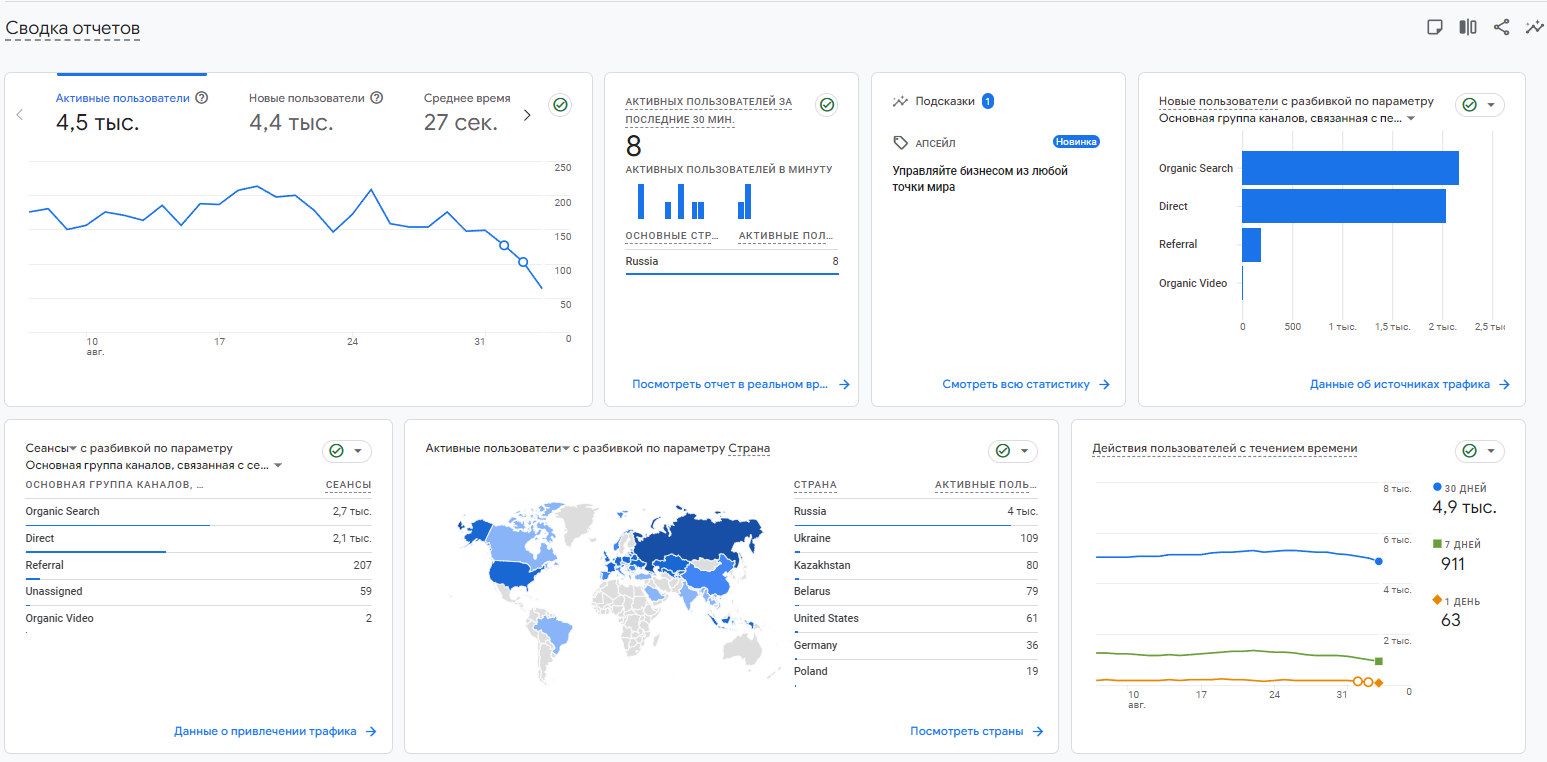
Task: Open the Активные пользователи dropdown on the country card
Action: click(498, 449)
